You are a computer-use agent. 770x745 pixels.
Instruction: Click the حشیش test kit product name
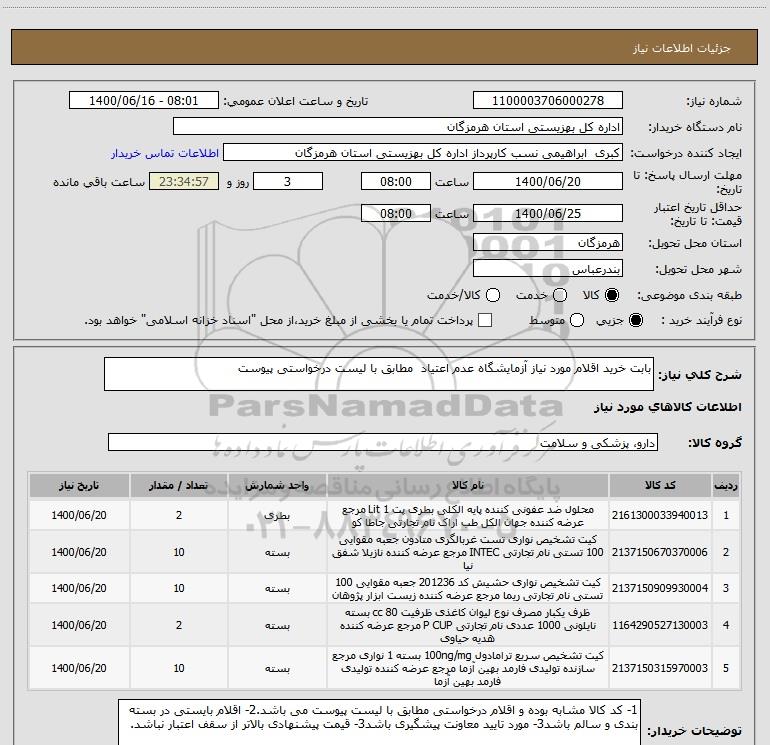468,589
